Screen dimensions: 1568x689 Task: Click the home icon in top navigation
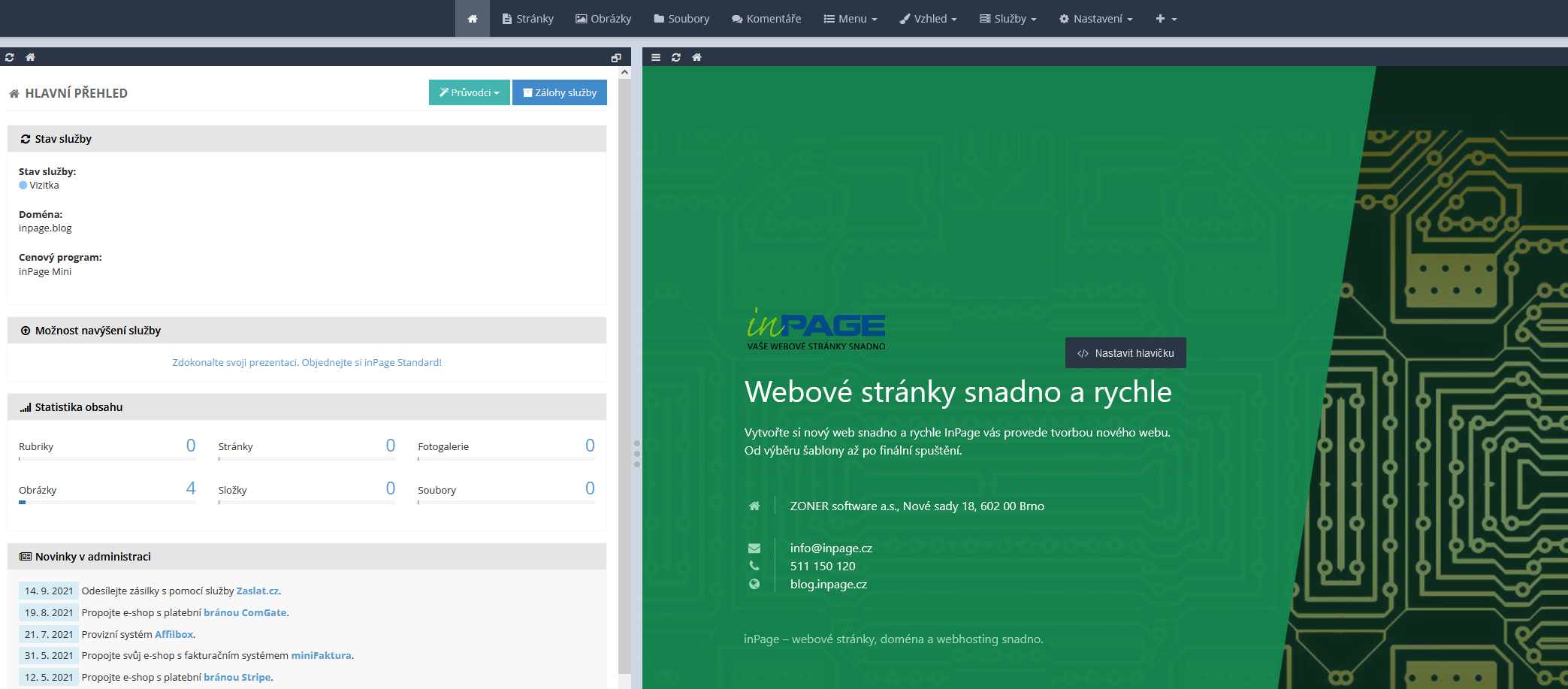472,19
